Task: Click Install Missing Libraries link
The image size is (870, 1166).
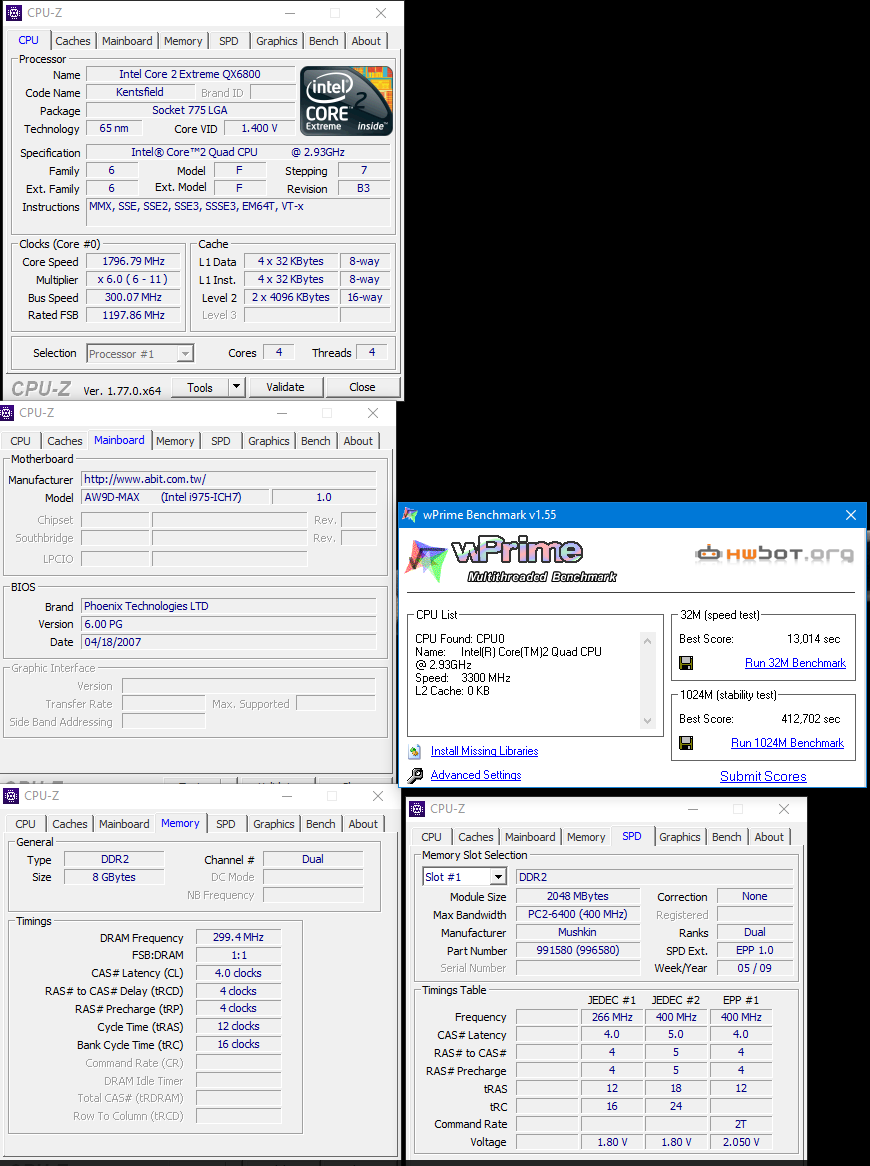Action: click(x=484, y=751)
